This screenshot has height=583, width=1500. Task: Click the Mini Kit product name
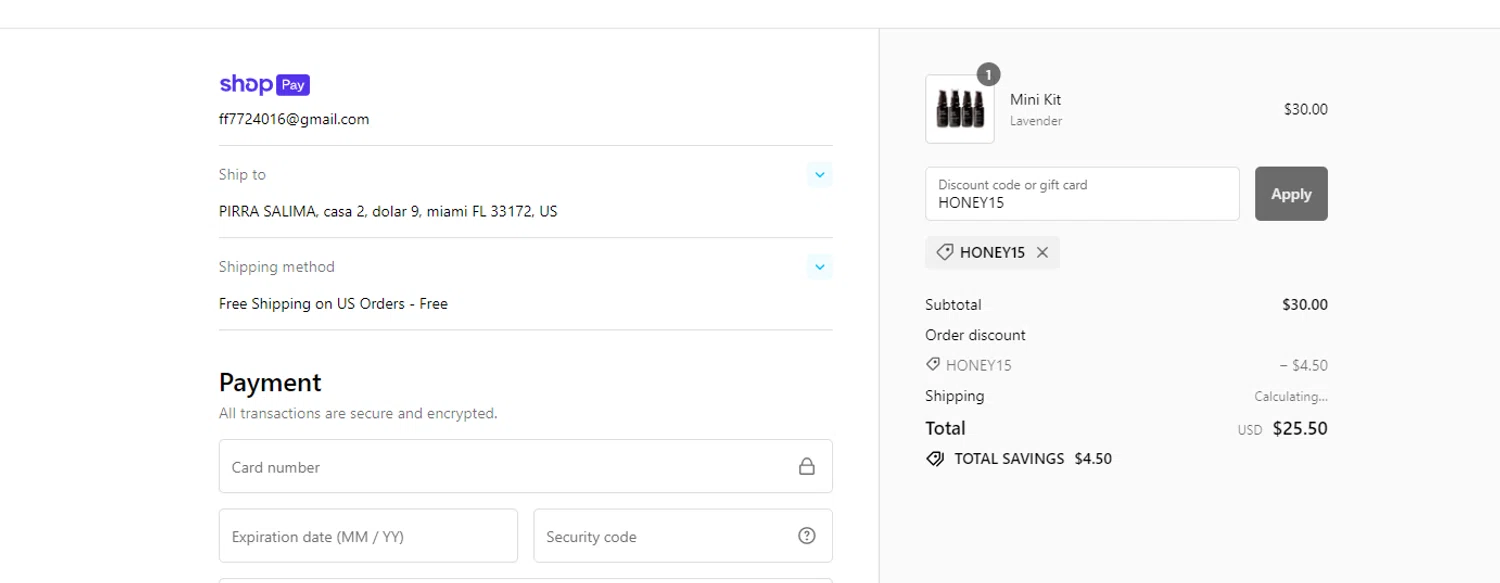click(x=1035, y=100)
